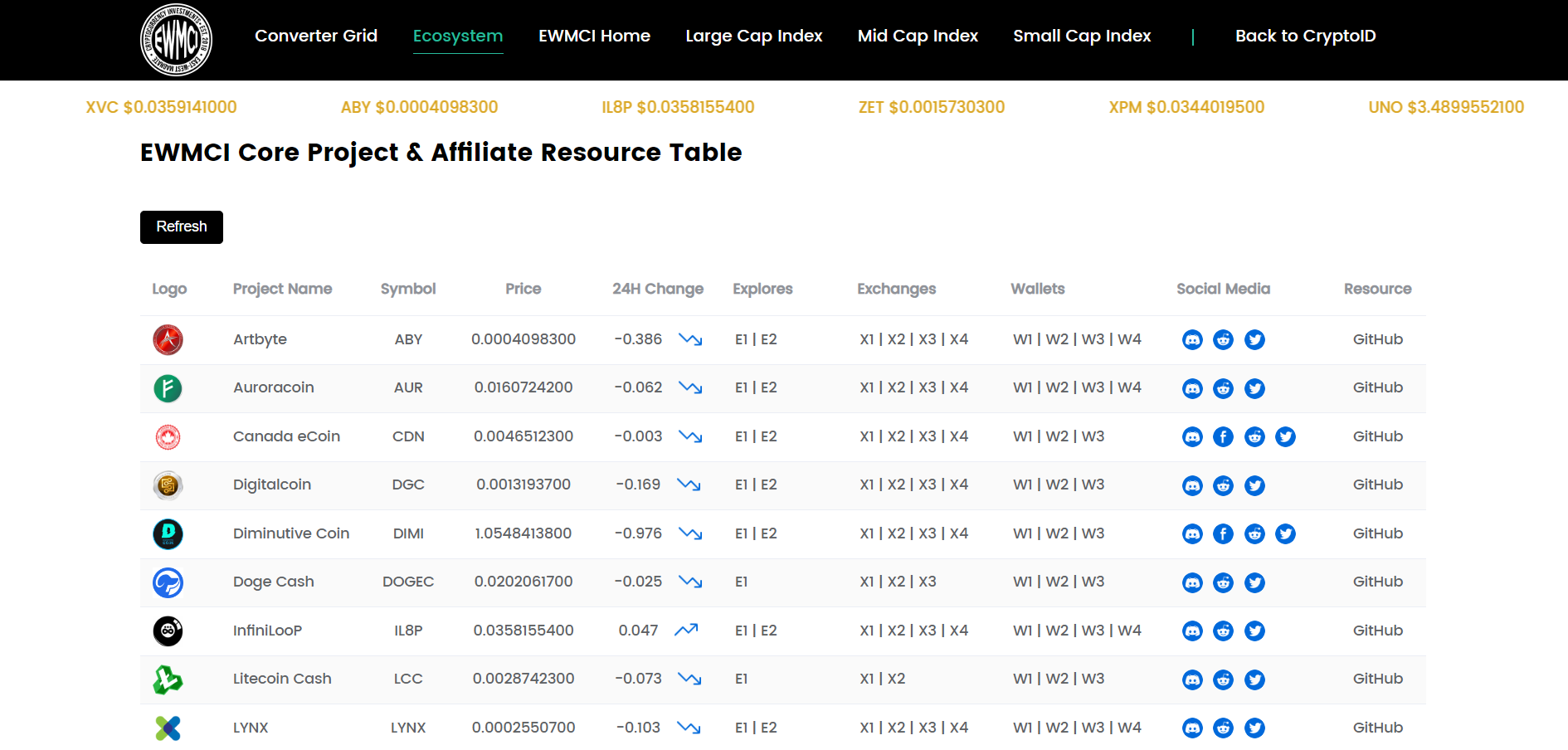Open Doge Cash E1 explorer link
Screen dimensions: 1568x750
click(742, 582)
